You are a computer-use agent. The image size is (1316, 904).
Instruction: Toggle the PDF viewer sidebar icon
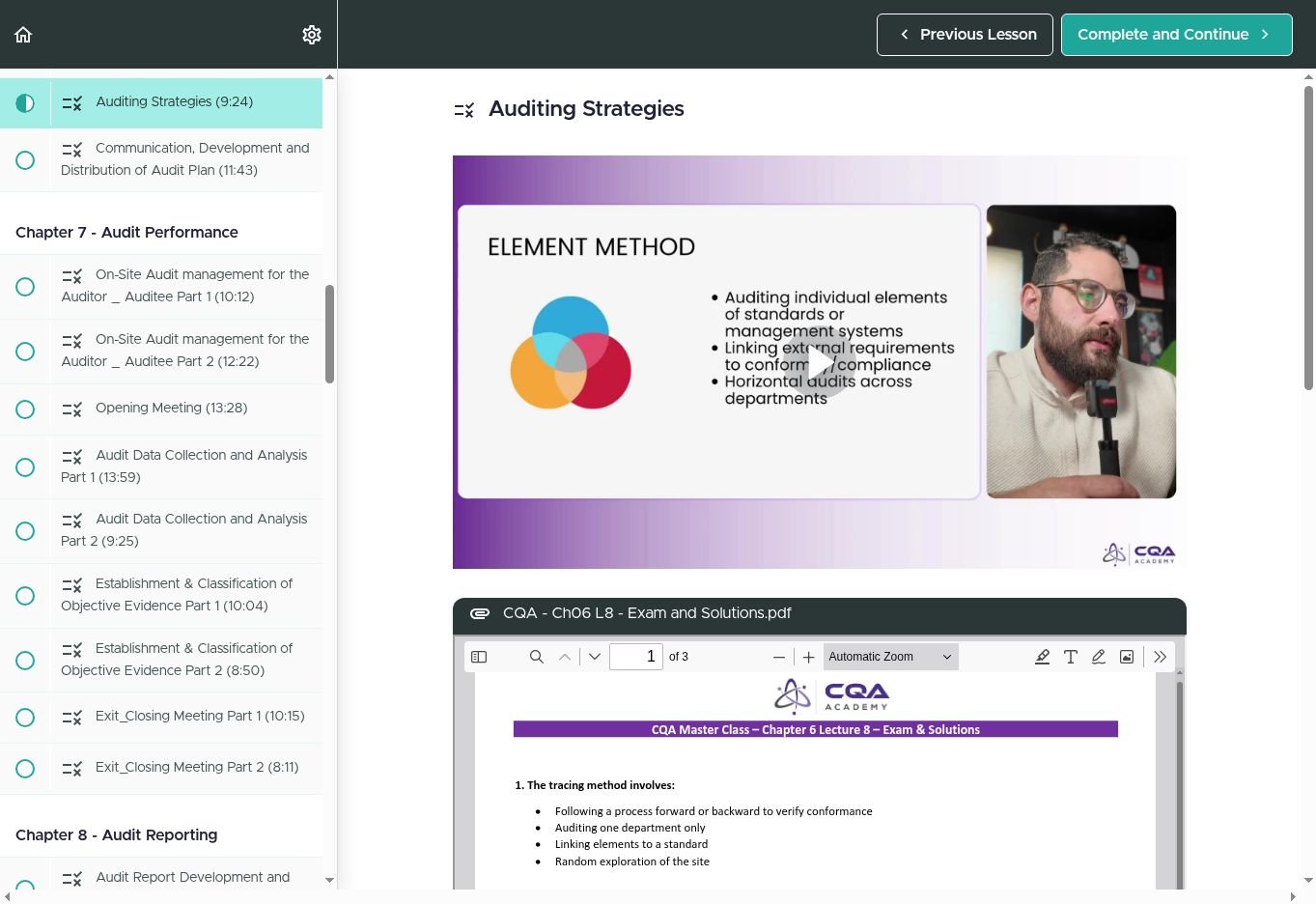[479, 657]
